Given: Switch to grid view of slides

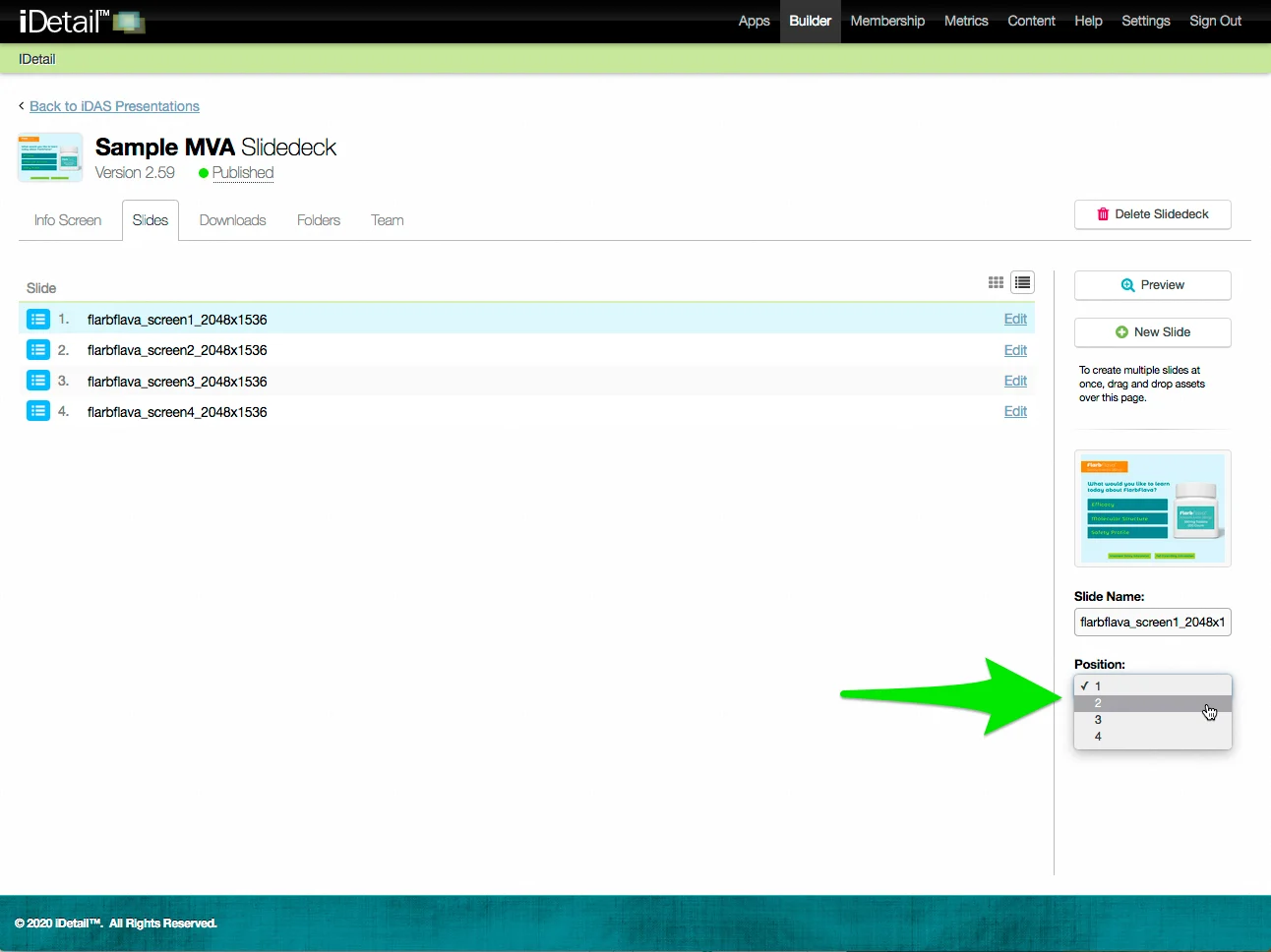Looking at the screenshot, I should 996,282.
